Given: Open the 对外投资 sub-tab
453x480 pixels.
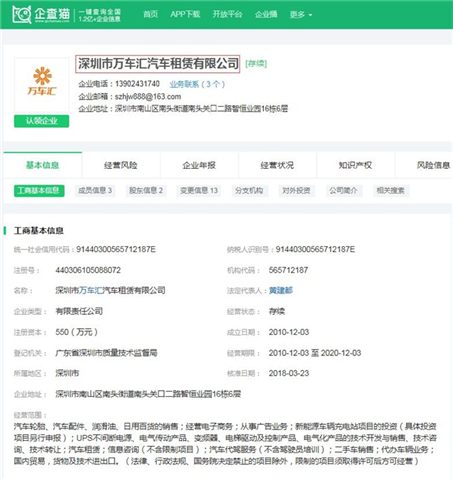Looking at the screenshot, I should click(296, 191).
